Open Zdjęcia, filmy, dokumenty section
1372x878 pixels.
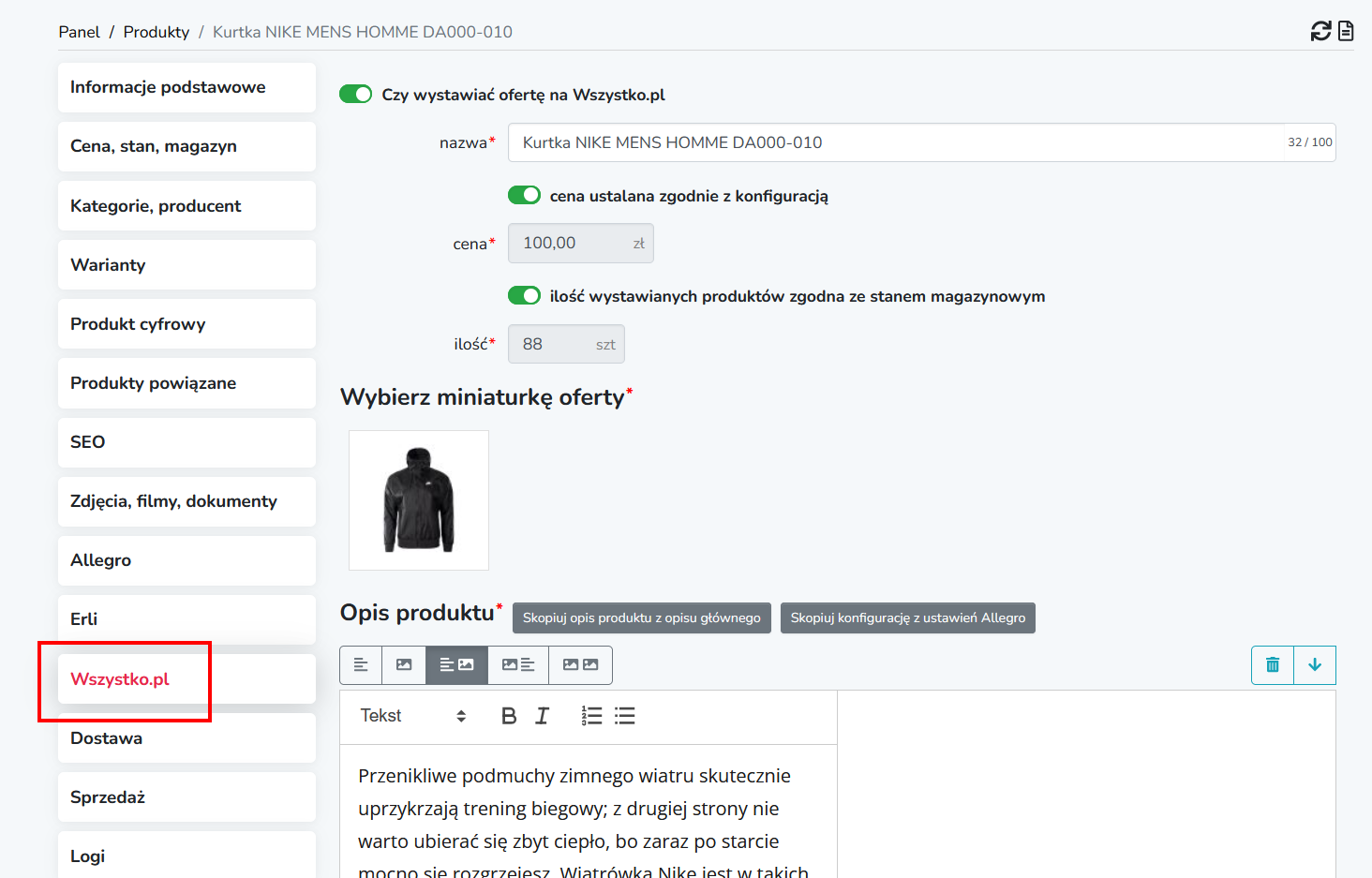[186, 501]
